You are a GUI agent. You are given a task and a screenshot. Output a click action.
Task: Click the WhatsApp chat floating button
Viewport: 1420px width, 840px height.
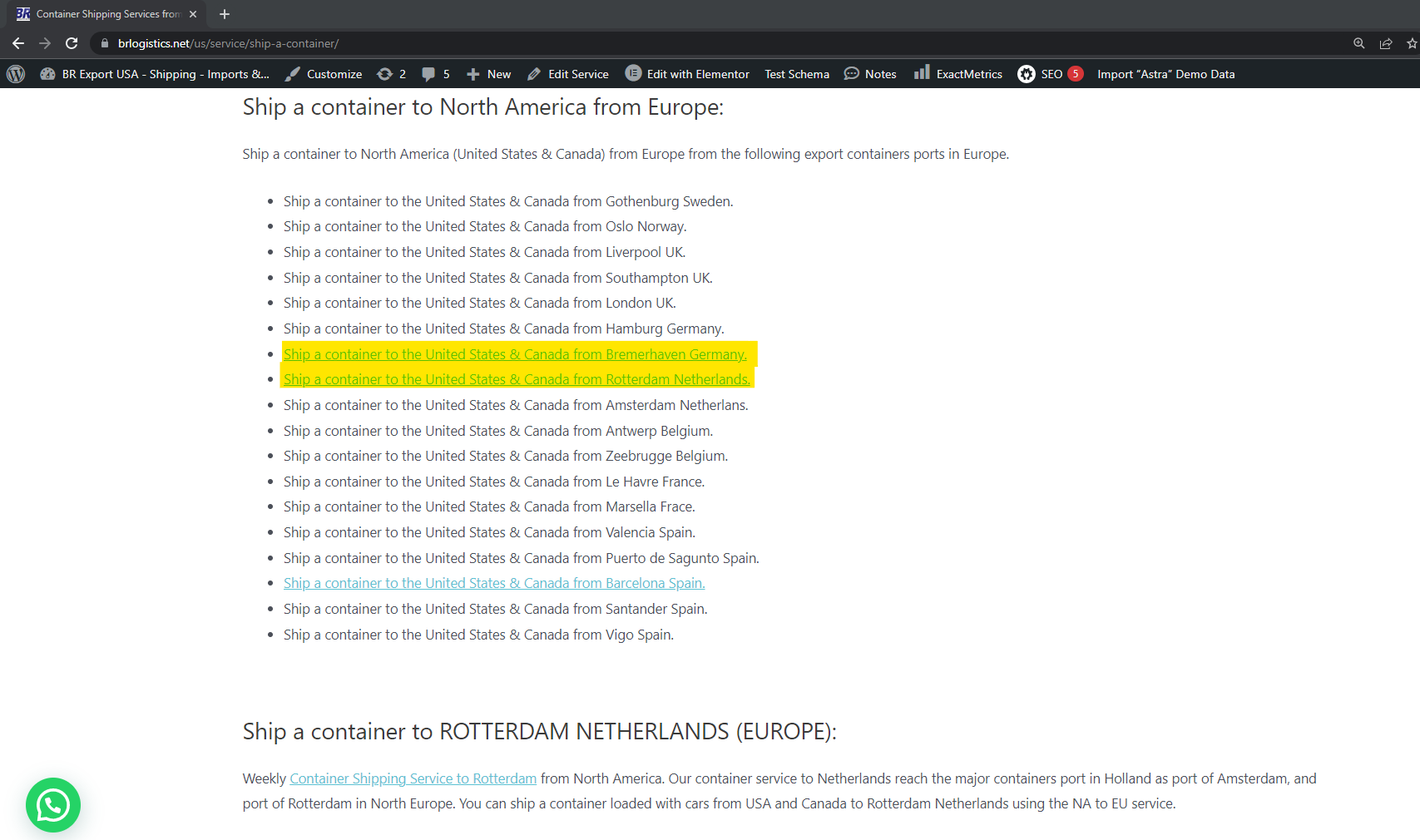[x=53, y=804]
